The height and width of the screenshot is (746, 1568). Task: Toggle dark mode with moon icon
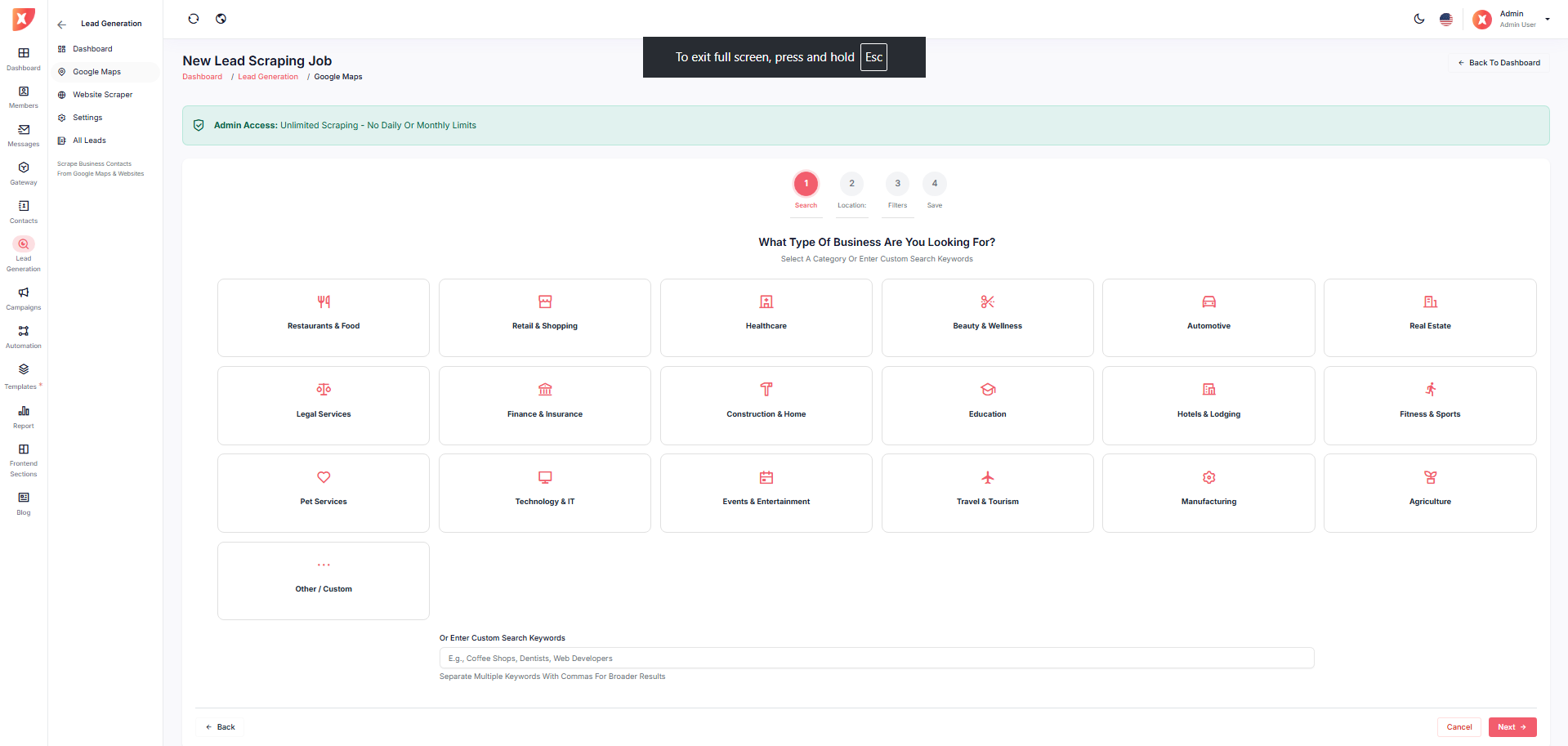pos(1419,19)
